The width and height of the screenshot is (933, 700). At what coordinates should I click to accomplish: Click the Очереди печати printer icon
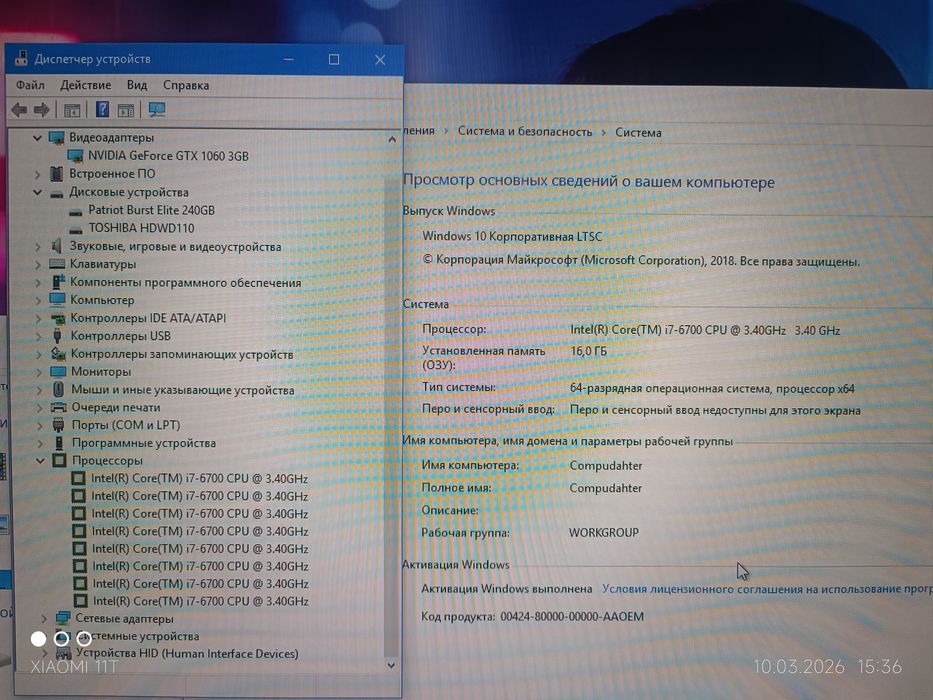pyautogui.click(x=58, y=408)
